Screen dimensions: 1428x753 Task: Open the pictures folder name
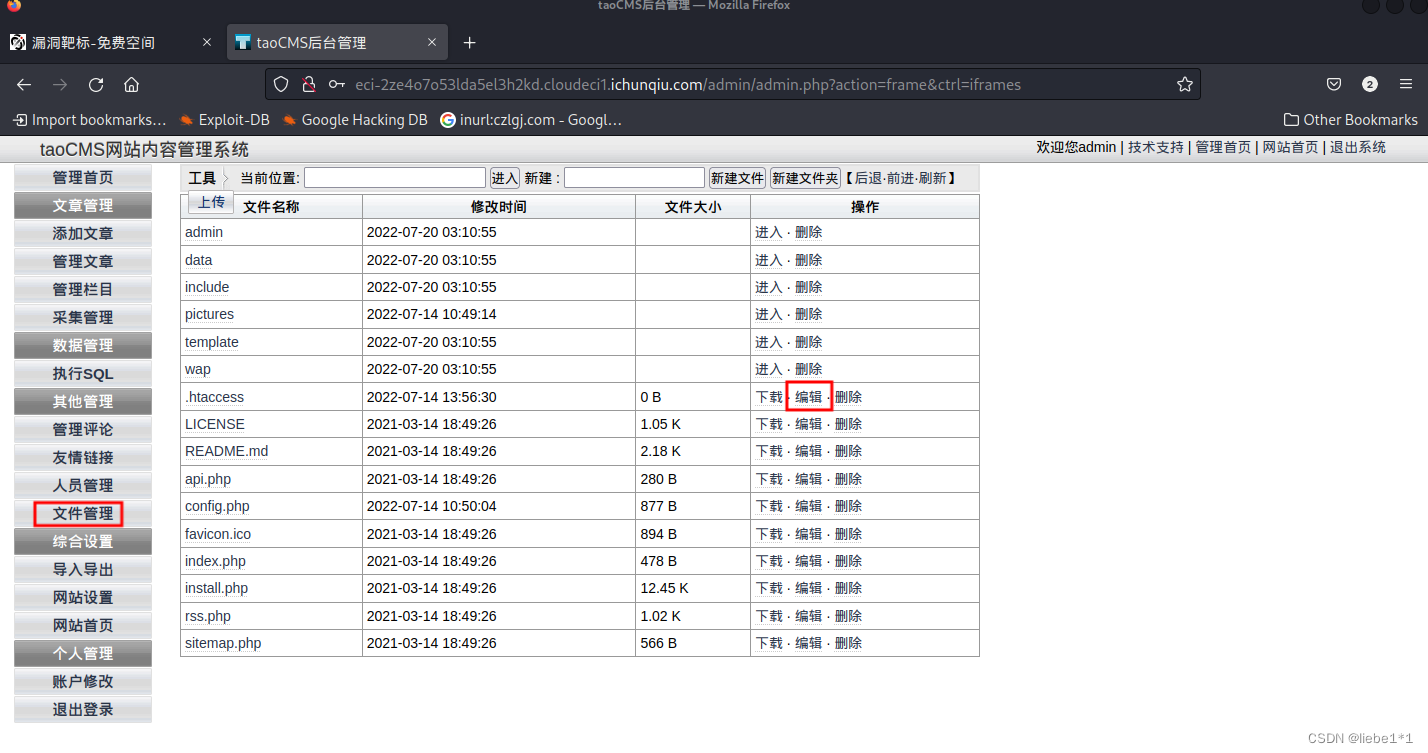pos(209,314)
